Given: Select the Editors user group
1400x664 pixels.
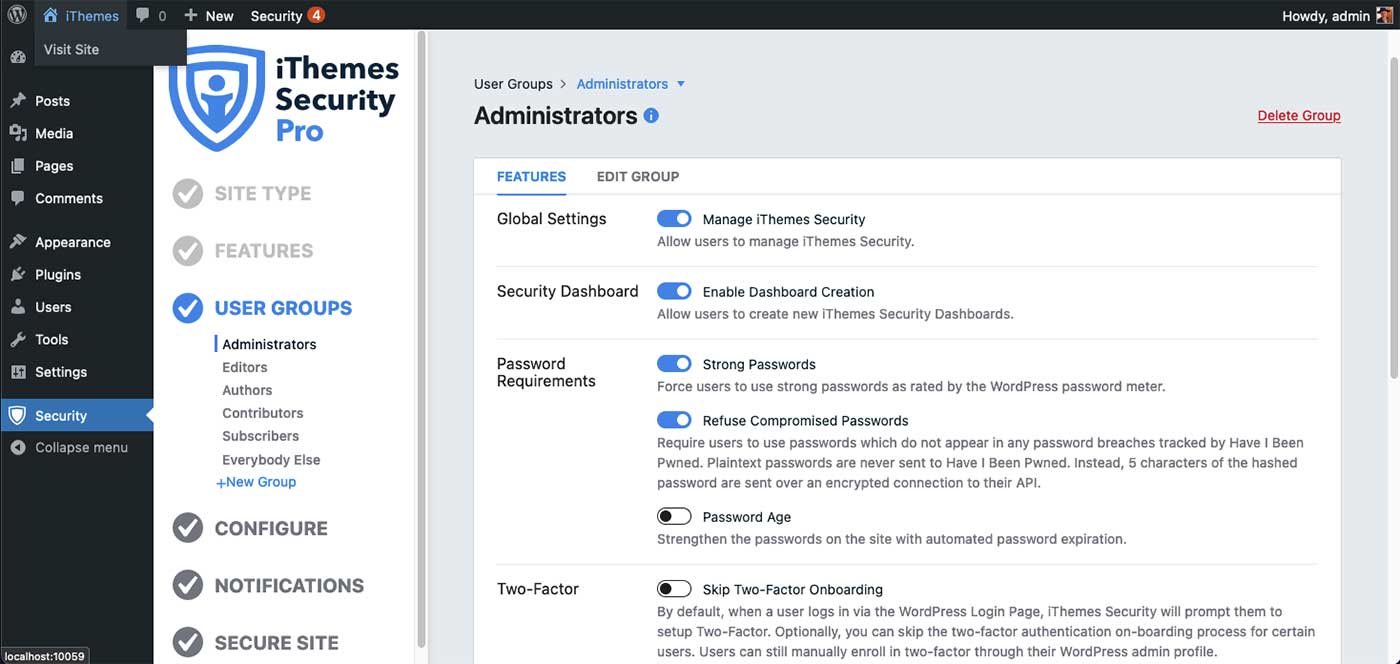Looking at the screenshot, I should click(245, 367).
